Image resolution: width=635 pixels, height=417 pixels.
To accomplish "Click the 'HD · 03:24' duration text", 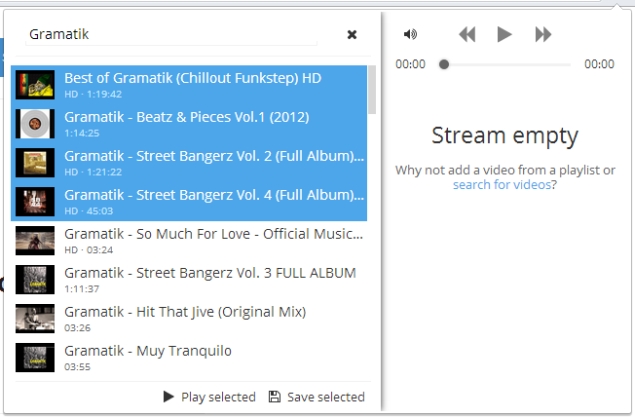I will [89, 250].
